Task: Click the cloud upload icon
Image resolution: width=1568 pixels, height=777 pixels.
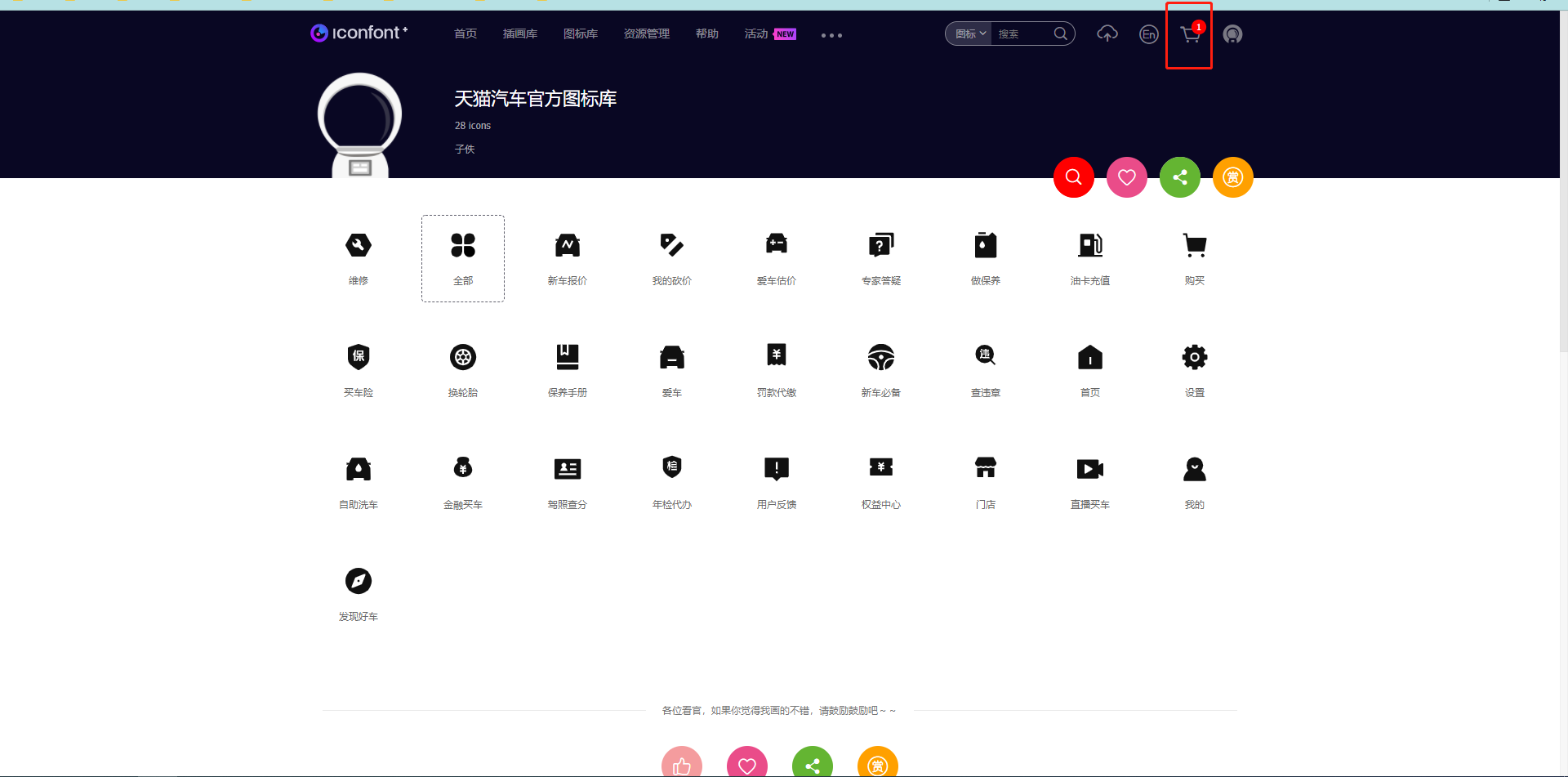Action: [1107, 33]
